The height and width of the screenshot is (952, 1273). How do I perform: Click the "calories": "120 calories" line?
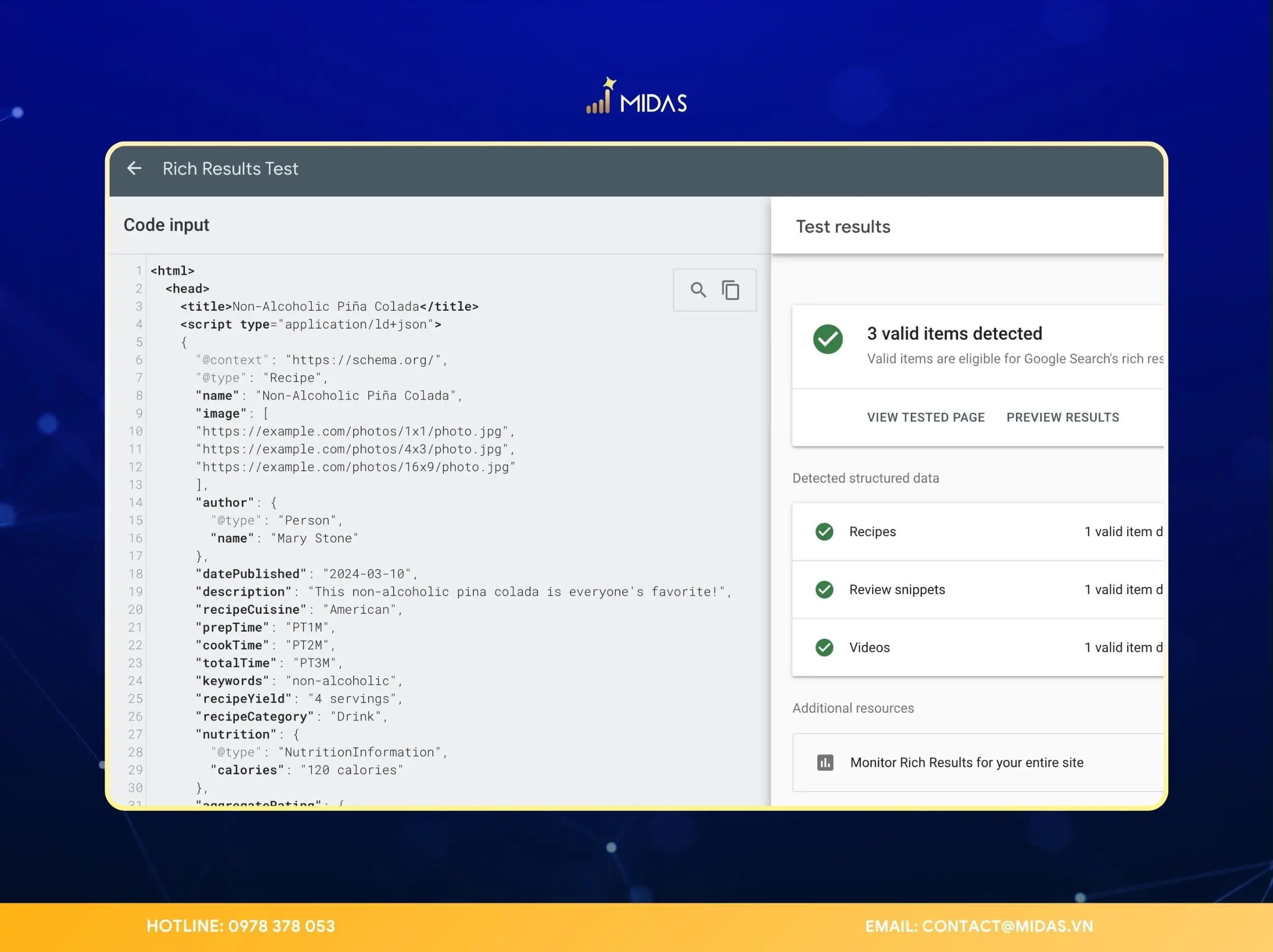[307, 770]
